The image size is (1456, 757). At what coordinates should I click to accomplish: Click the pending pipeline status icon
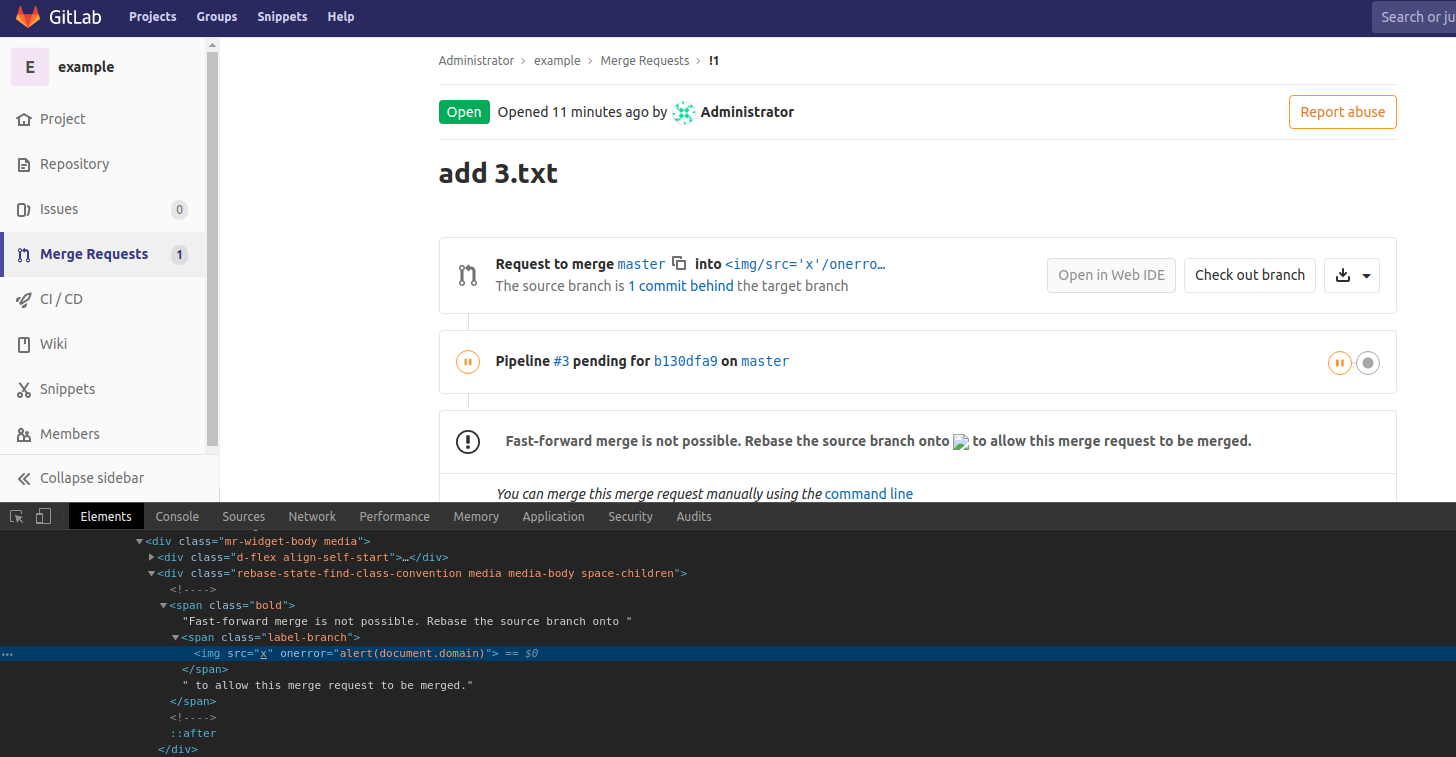[467, 362]
